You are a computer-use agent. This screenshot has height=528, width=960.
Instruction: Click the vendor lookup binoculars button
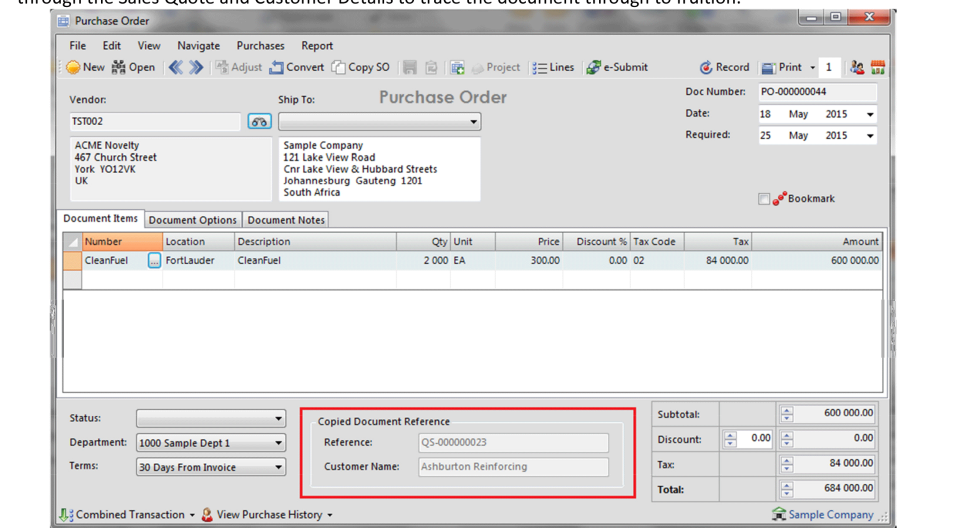tap(260, 121)
